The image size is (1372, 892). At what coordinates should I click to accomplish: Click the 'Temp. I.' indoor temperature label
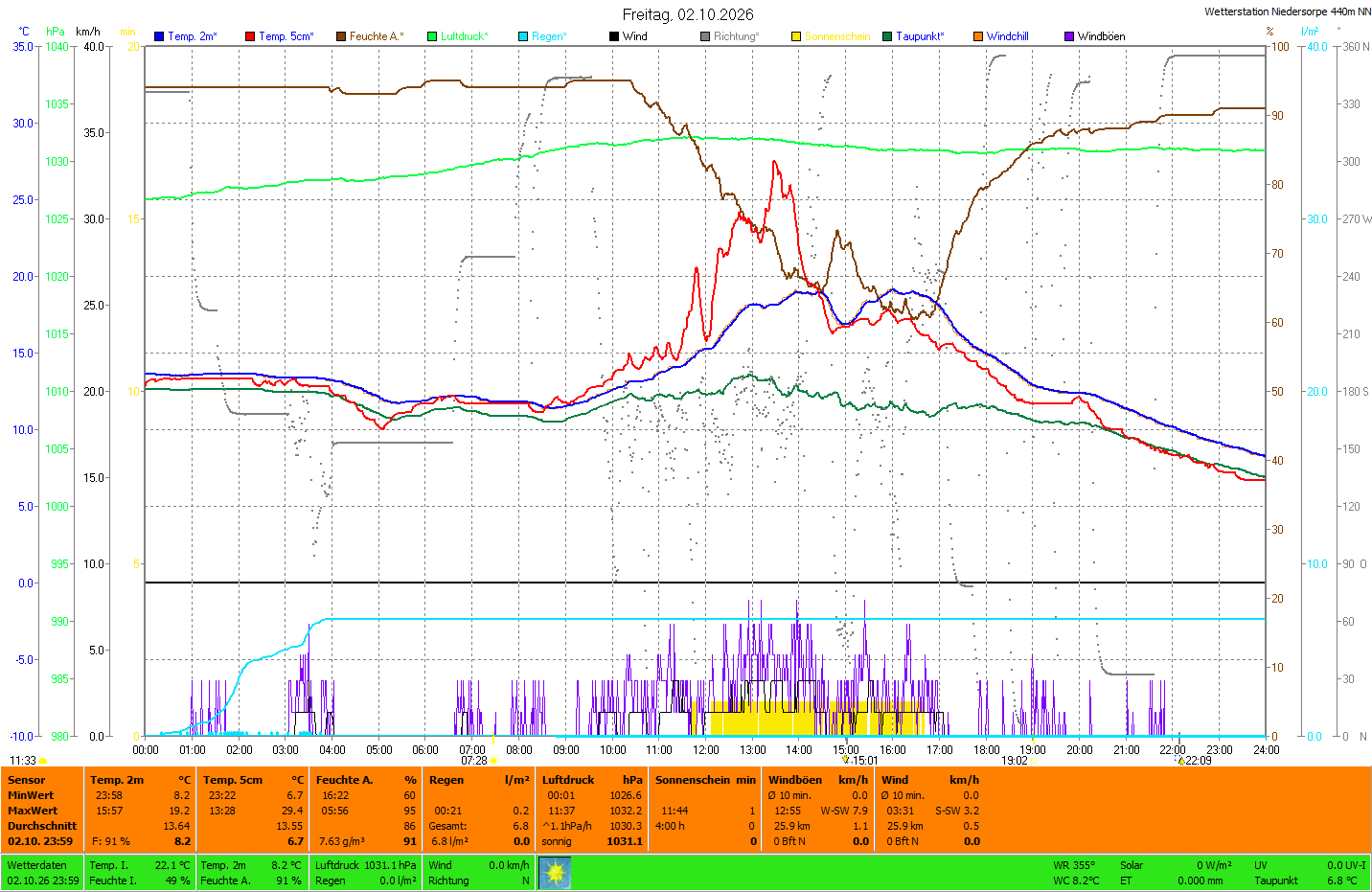click(x=108, y=865)
